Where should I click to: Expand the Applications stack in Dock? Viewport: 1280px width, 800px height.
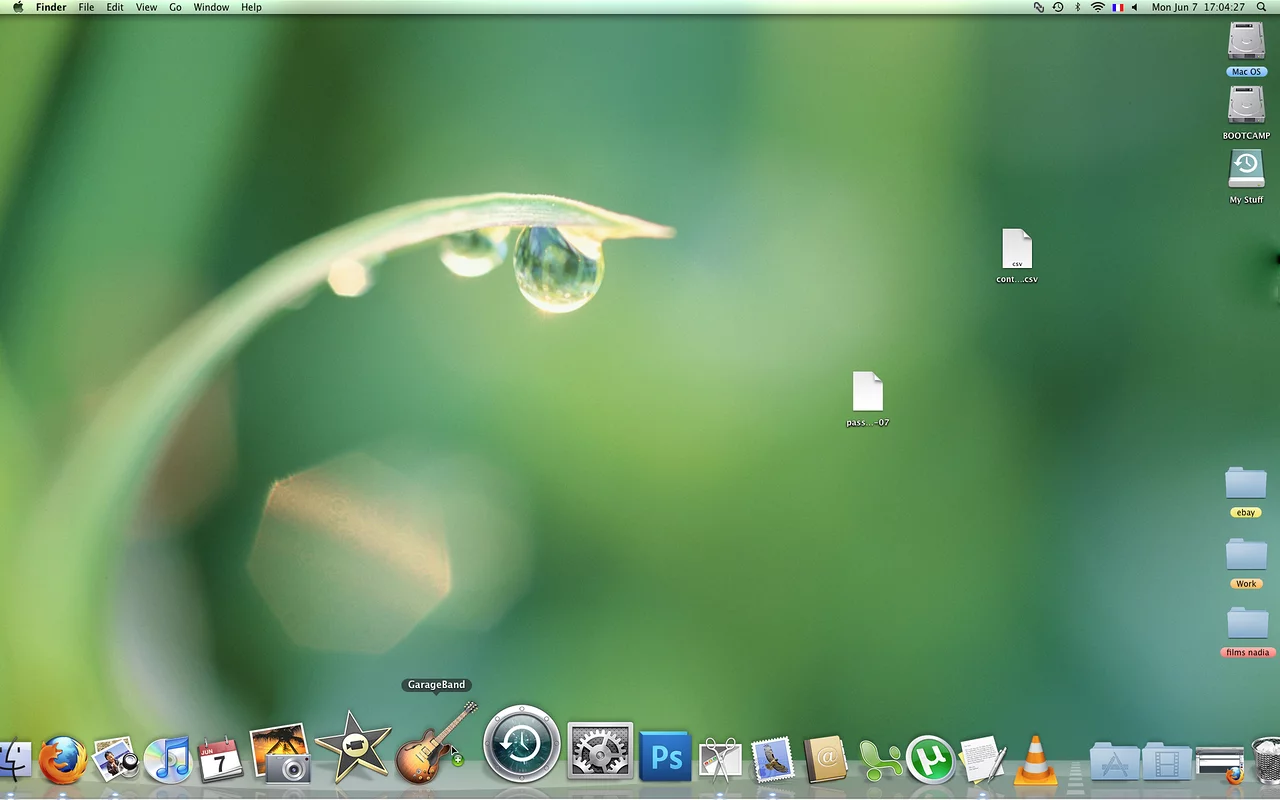tap(1114, 762)
